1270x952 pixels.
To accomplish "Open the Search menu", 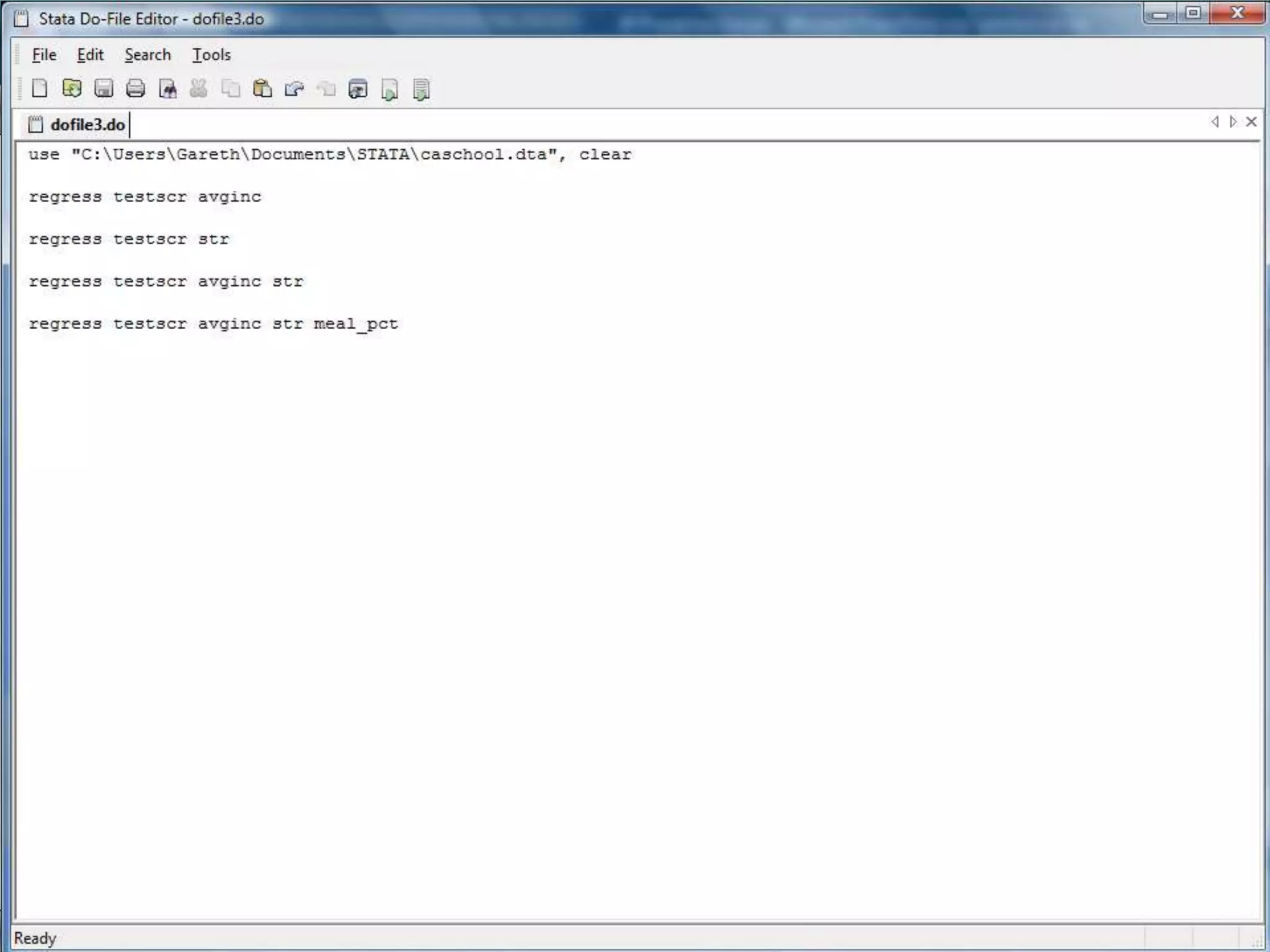I will [x=148, y=55].
